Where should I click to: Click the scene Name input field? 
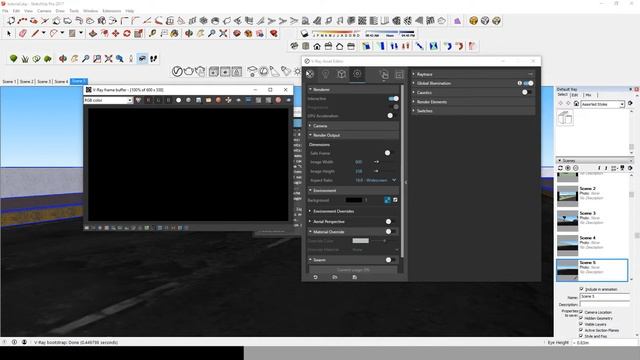click(604, 296)
